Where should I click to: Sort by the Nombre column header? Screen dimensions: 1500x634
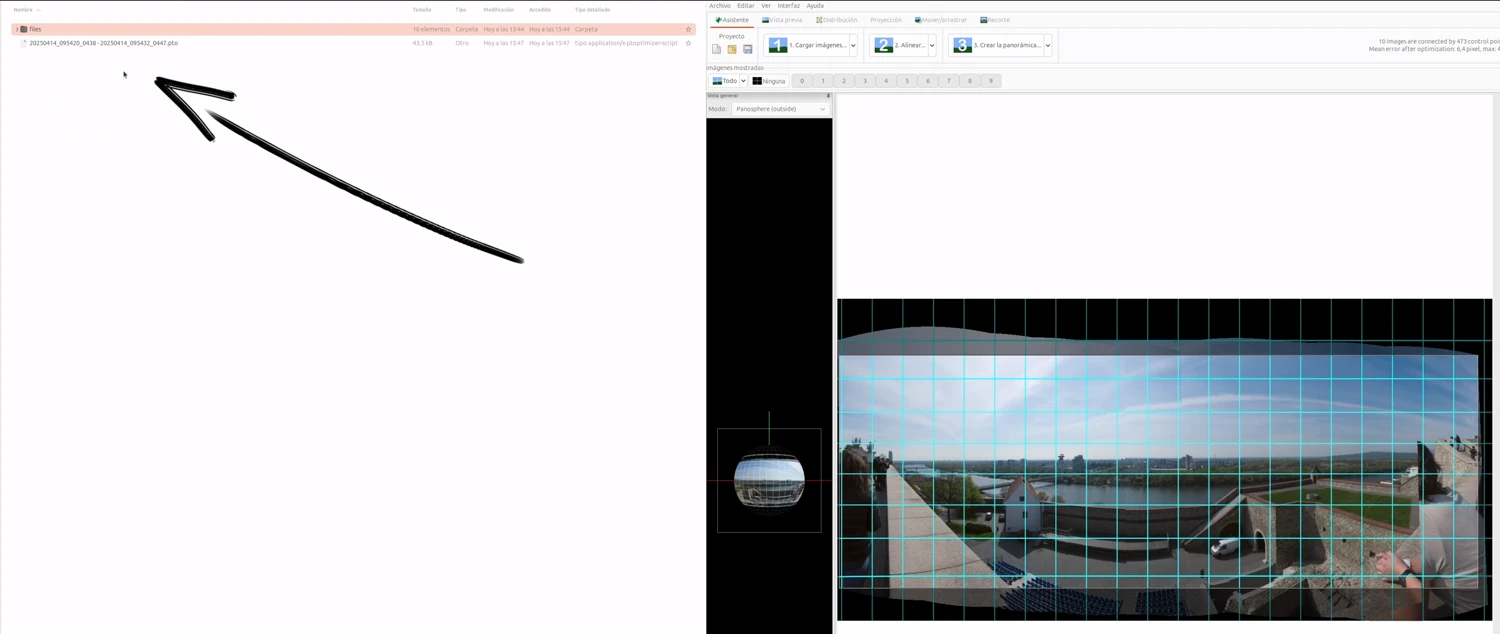coord(23,10)
